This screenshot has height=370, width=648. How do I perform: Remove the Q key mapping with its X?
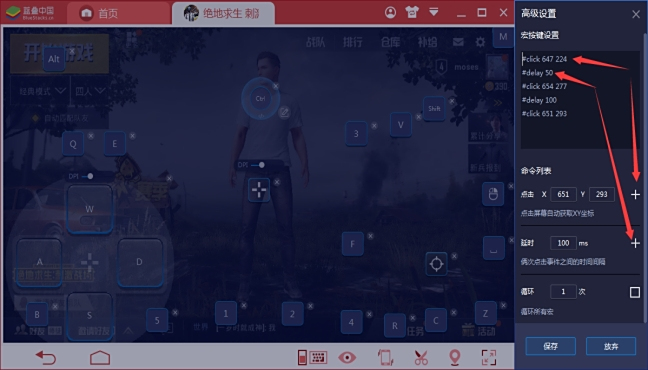tap(91, 136)
